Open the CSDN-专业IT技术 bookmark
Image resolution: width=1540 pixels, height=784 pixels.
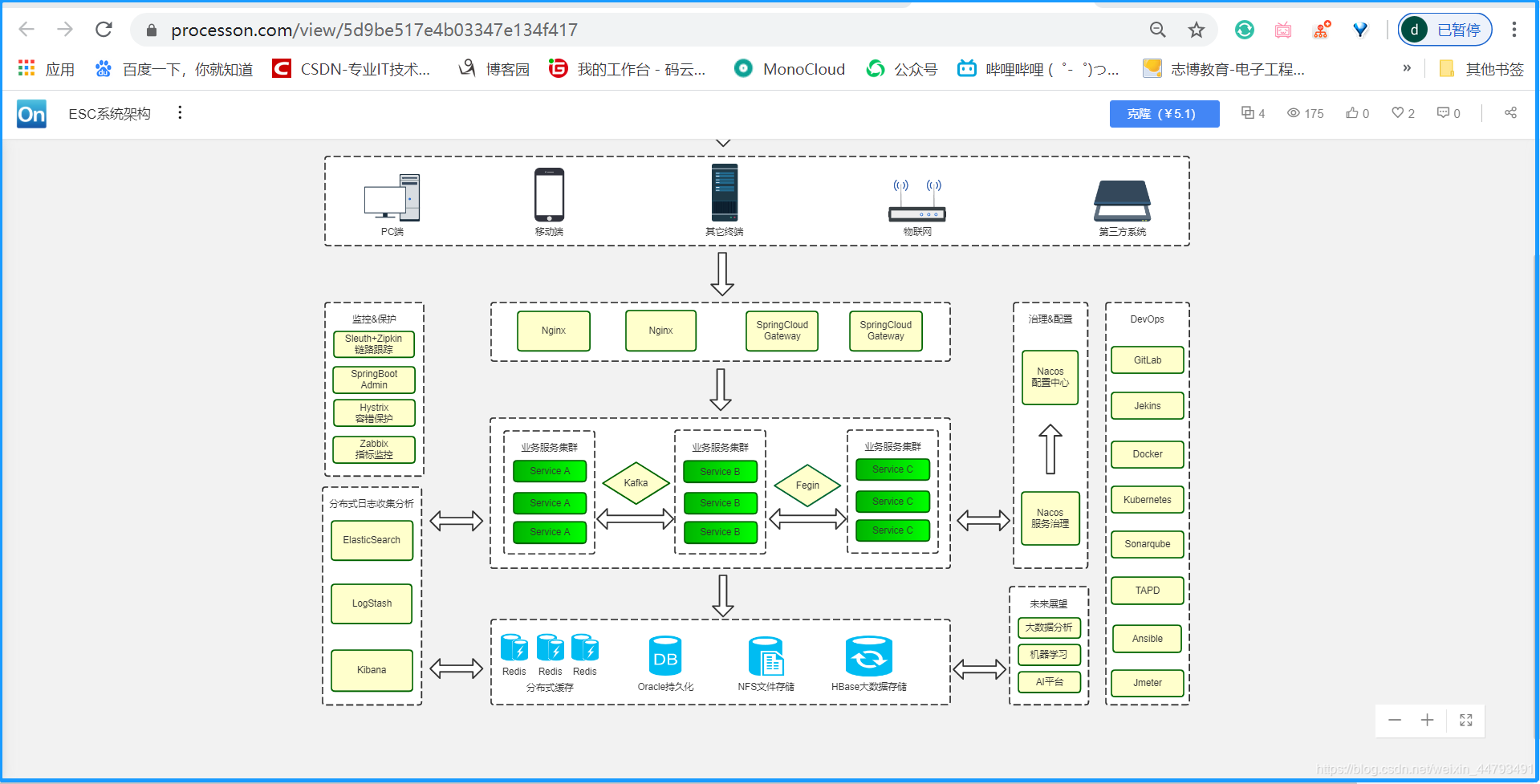pyautogui.click(x=351, y=69)
